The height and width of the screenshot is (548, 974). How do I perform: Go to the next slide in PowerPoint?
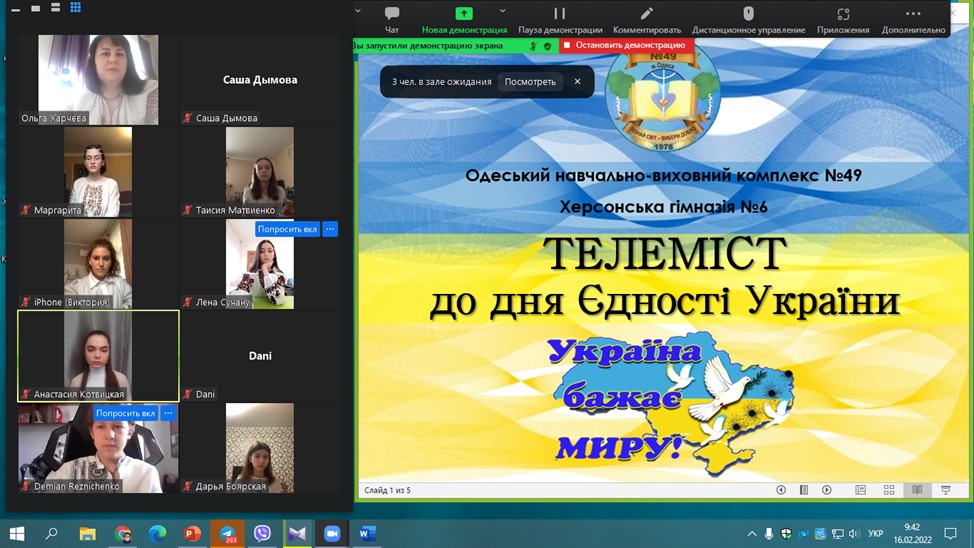[827, 490]
